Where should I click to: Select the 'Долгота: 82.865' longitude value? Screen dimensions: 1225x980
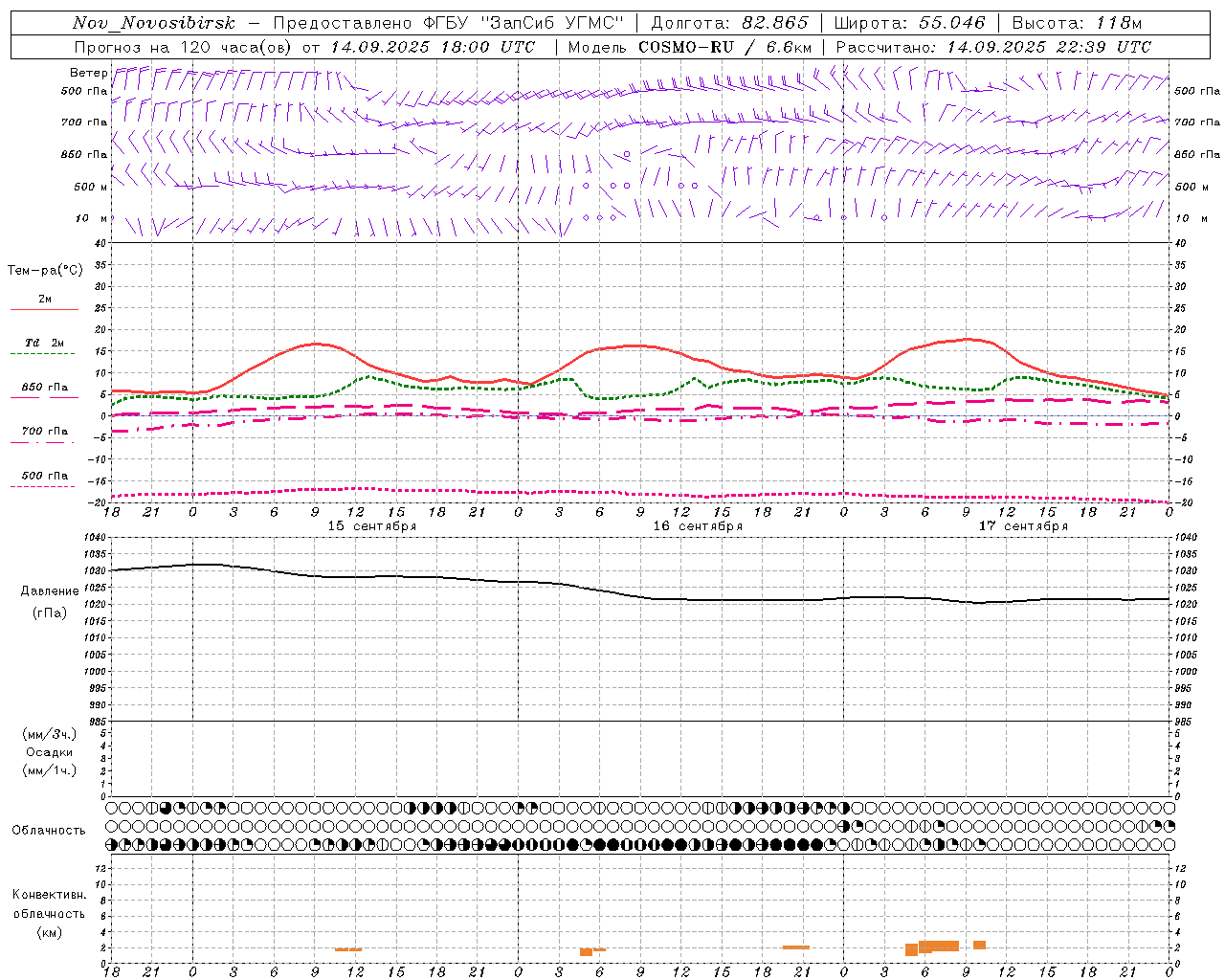(729, 23)
